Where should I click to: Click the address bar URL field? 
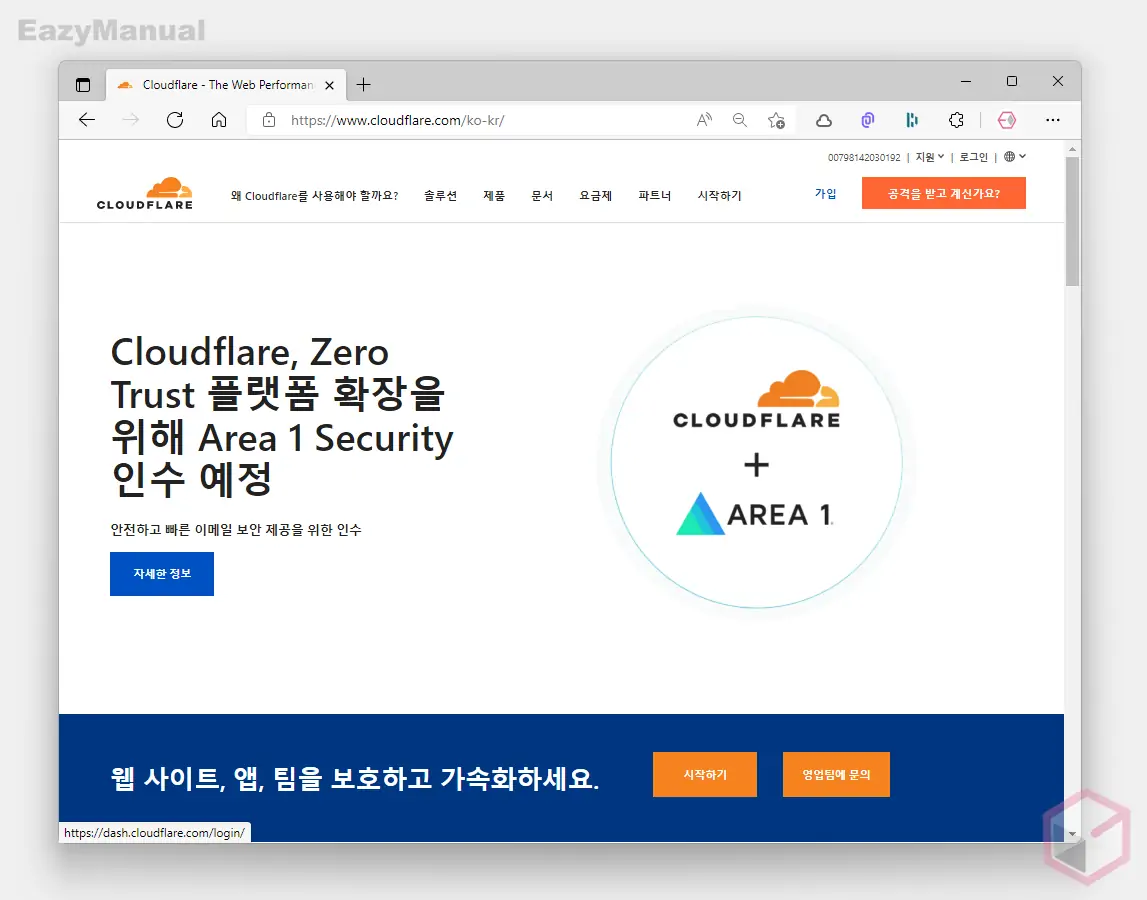tap(480, 120)
